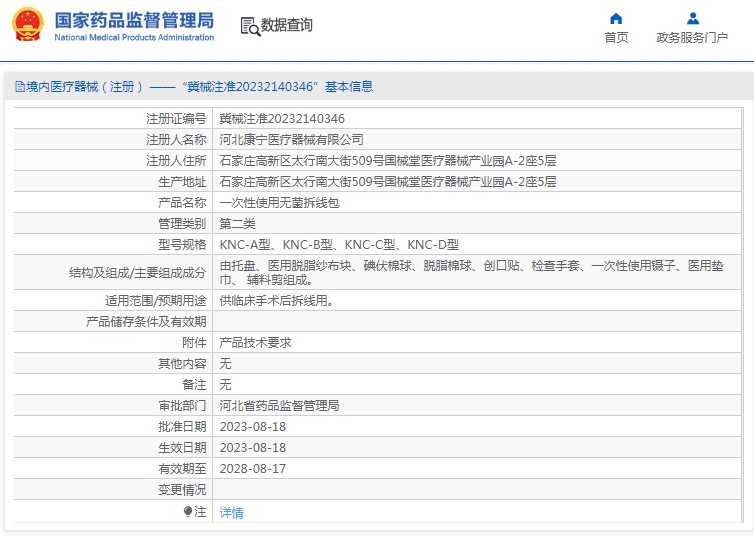
Task: Select the structure composition text 由托盘
Action: click(471, 273)
